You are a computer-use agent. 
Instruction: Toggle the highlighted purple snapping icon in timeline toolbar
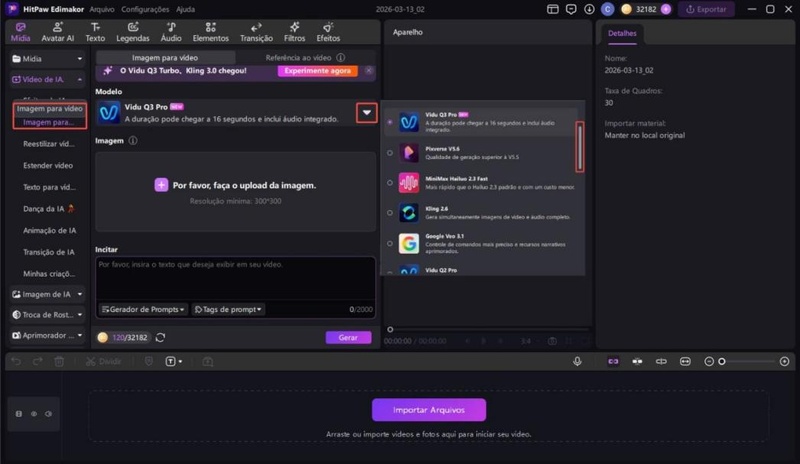[x=613, y=361]
